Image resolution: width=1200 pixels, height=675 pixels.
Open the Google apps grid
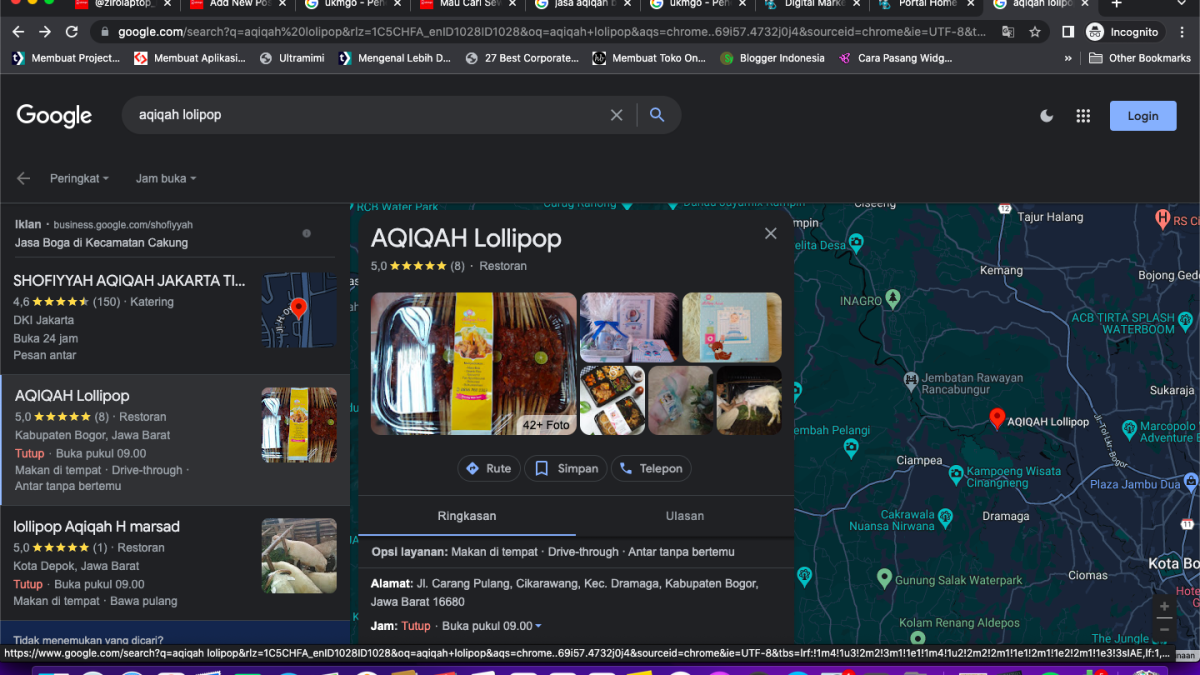pos(1083,116)
